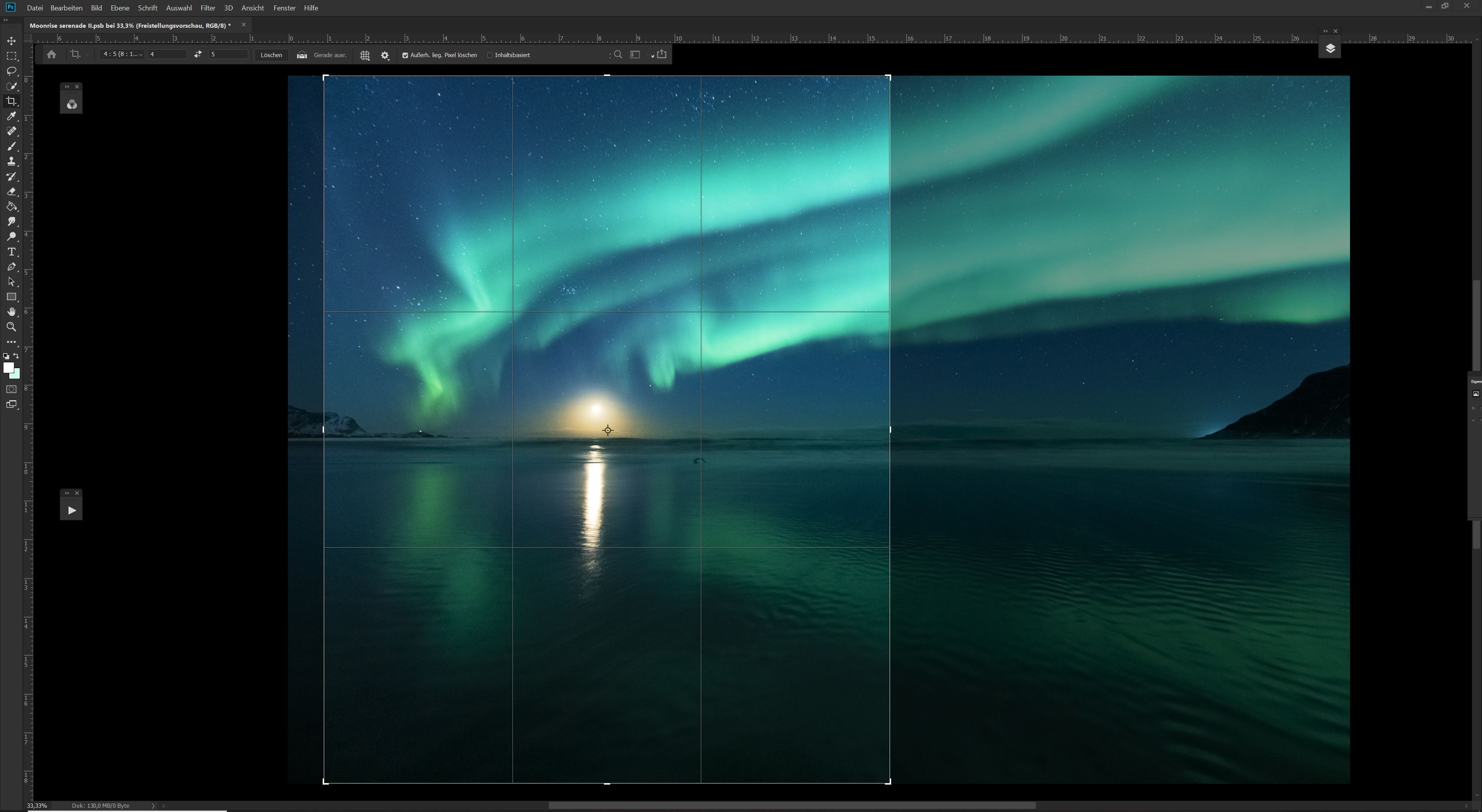Enable the 'Inhaltsbasiert' option

coord(490,55)
